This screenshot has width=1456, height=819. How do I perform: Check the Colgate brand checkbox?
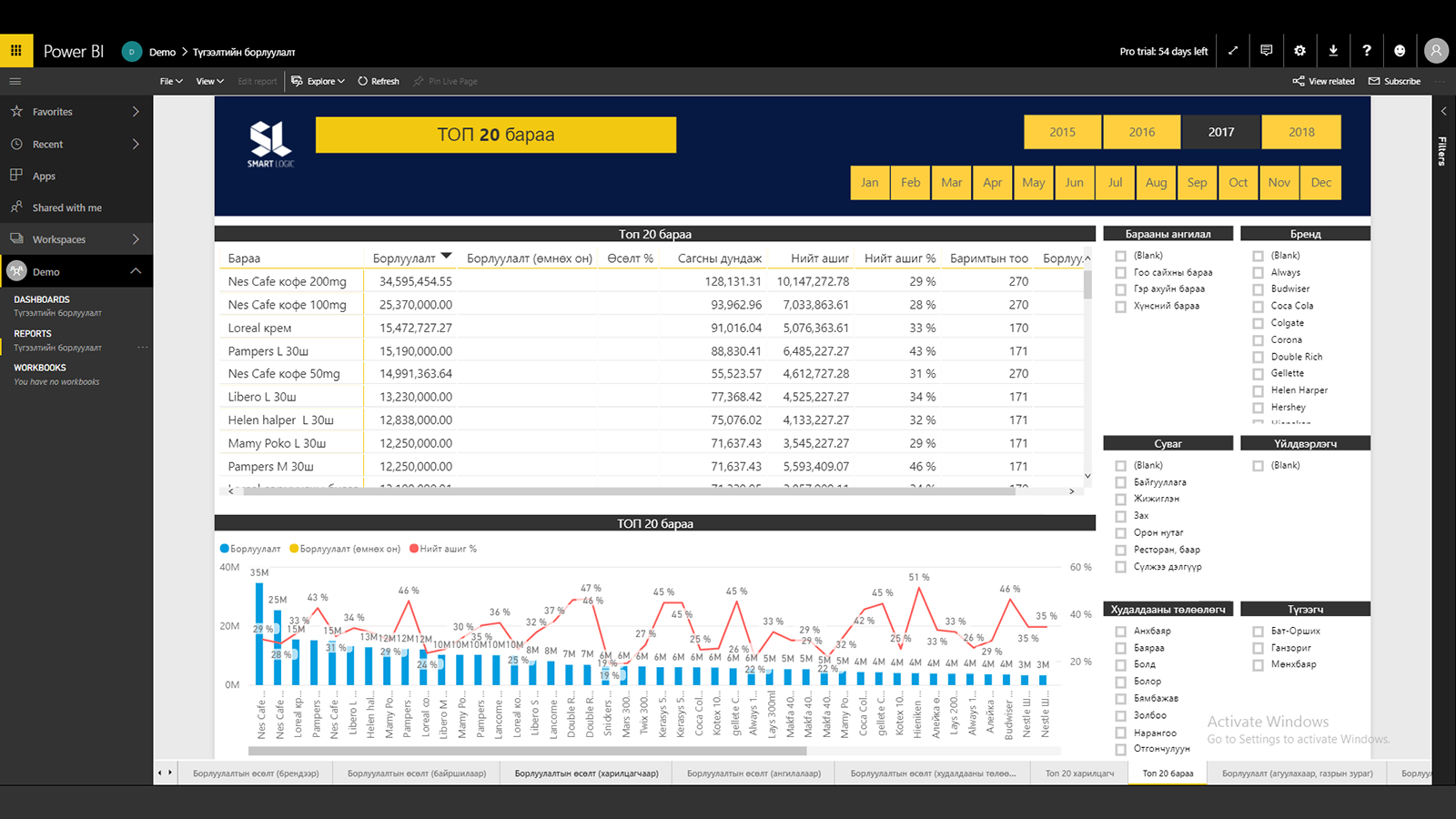click(x=1258, y=323)
